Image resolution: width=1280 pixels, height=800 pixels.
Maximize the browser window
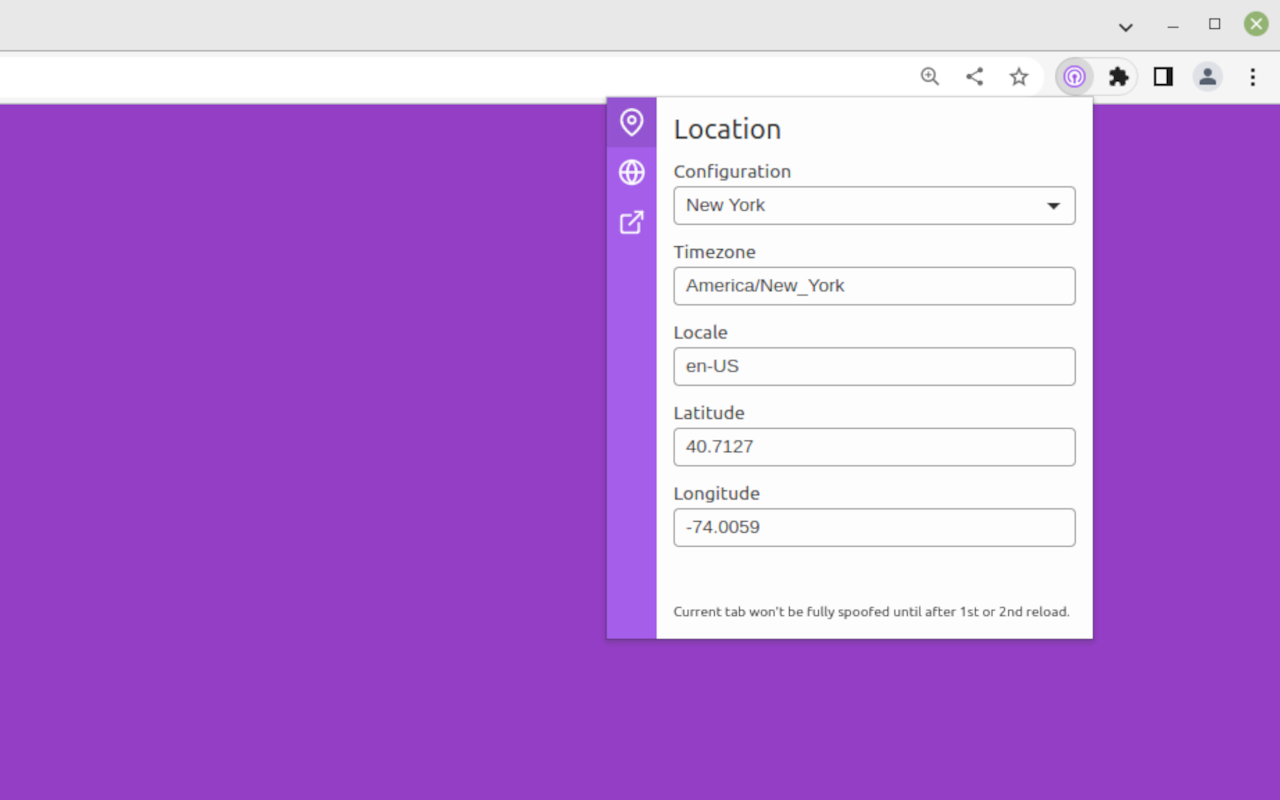pos(1214,25)
